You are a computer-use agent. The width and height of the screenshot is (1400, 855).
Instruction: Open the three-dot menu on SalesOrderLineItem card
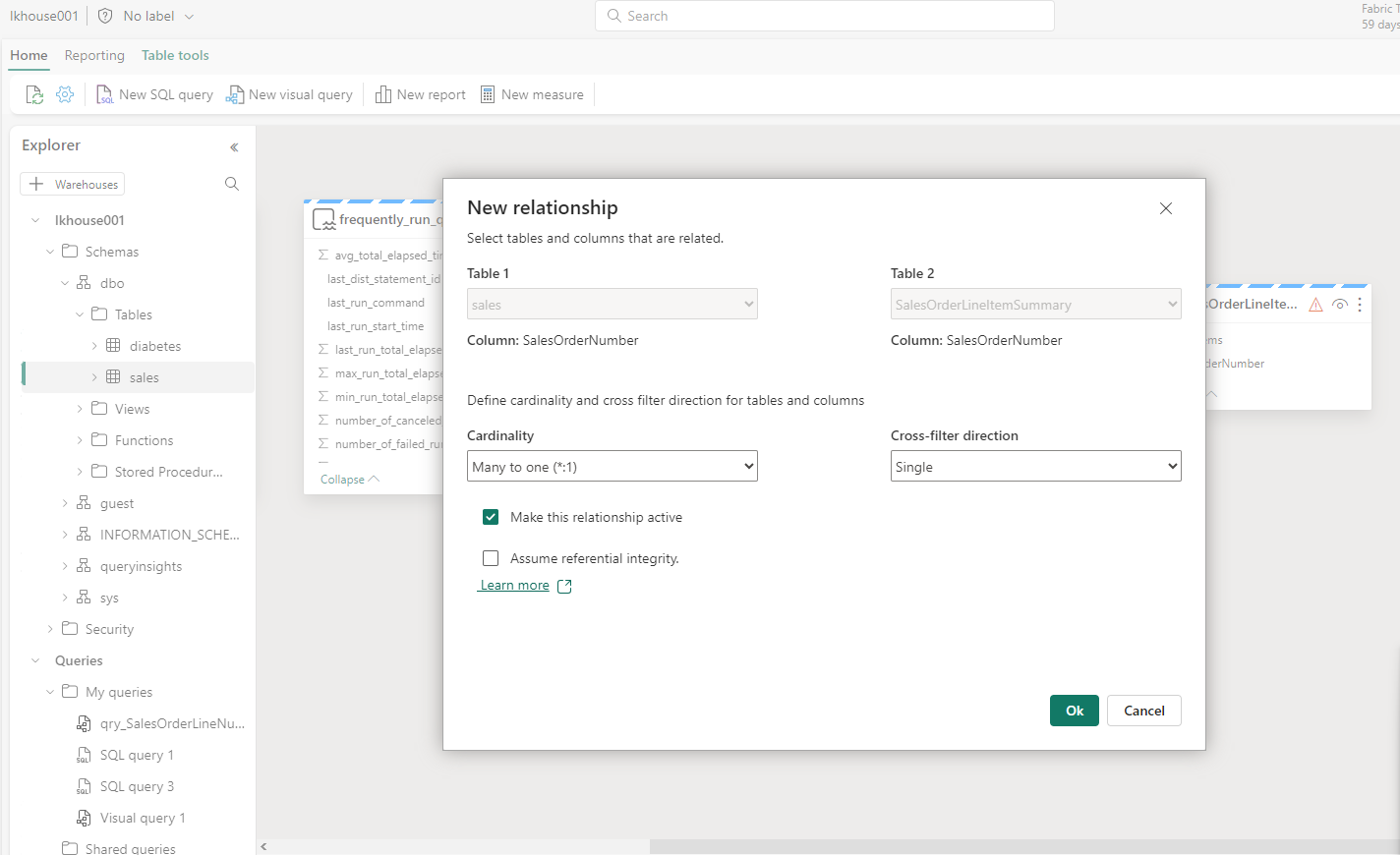click(1360, 305)
